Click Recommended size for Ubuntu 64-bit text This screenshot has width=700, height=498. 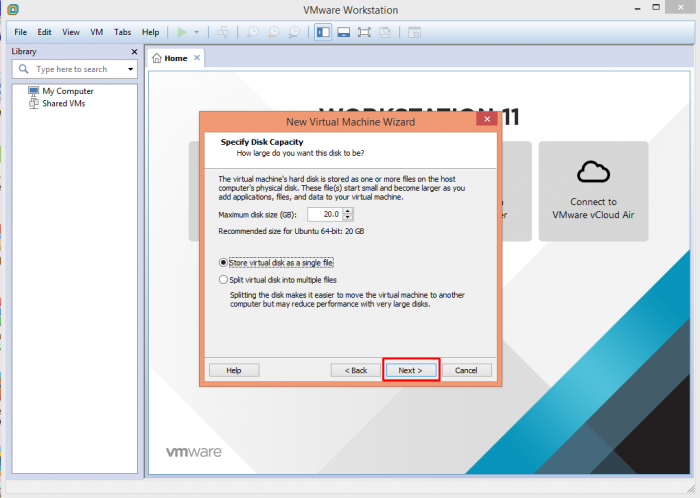pos(291,231)
